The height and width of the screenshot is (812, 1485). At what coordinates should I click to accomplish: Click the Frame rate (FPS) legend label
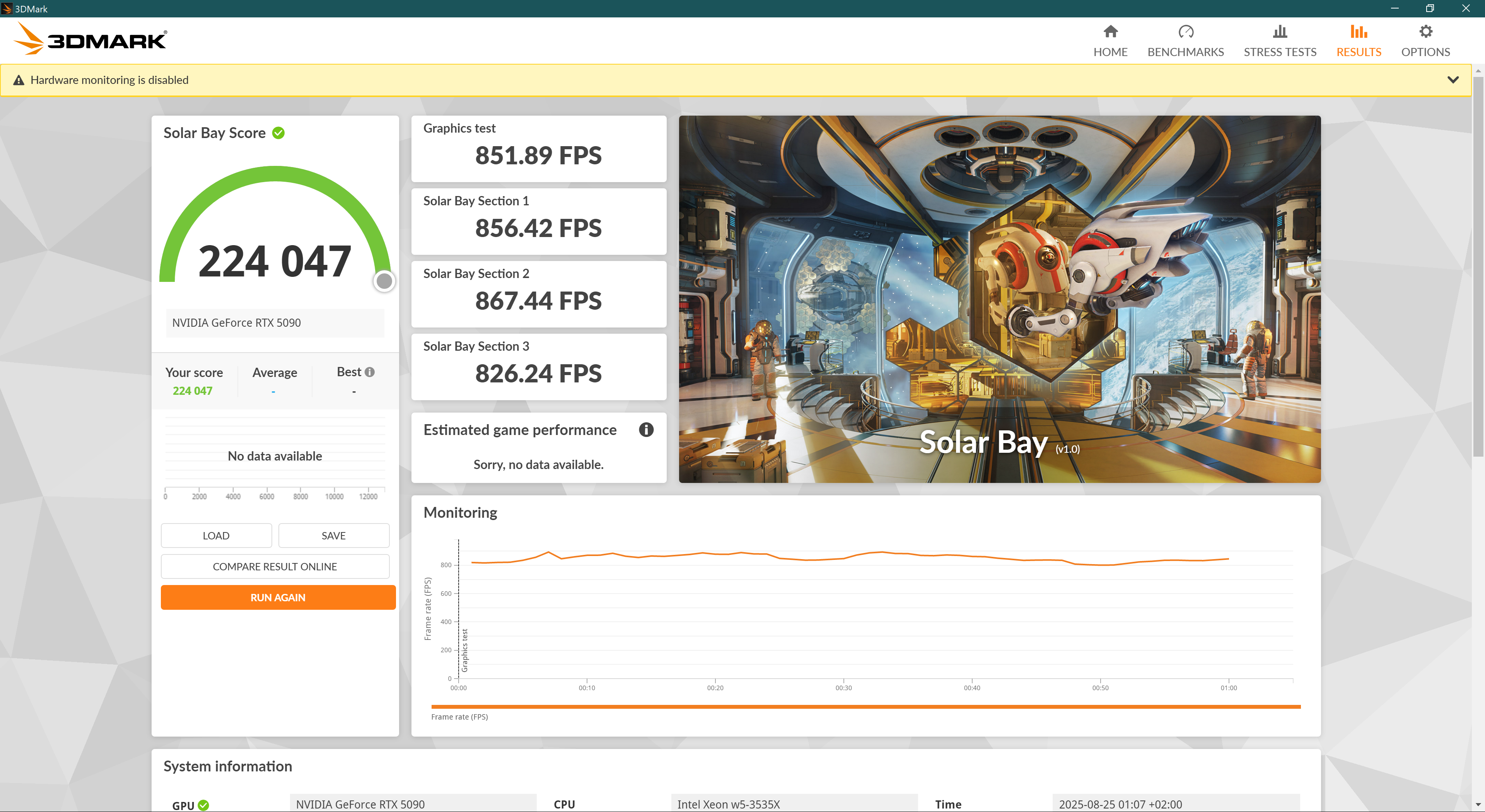(459, 717)
